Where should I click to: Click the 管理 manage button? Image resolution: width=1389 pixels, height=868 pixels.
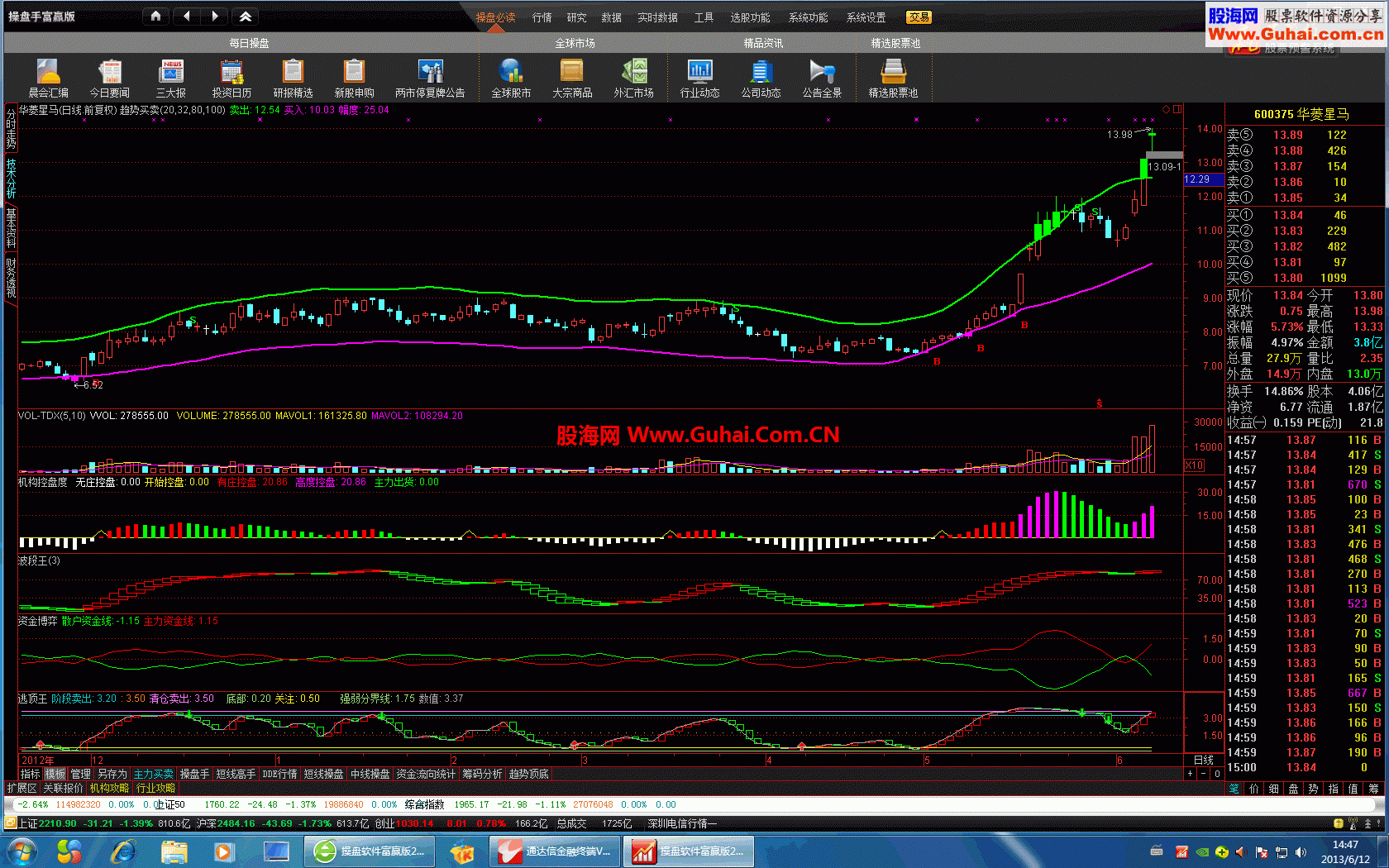pyautogui.click(x=80, y=774)
